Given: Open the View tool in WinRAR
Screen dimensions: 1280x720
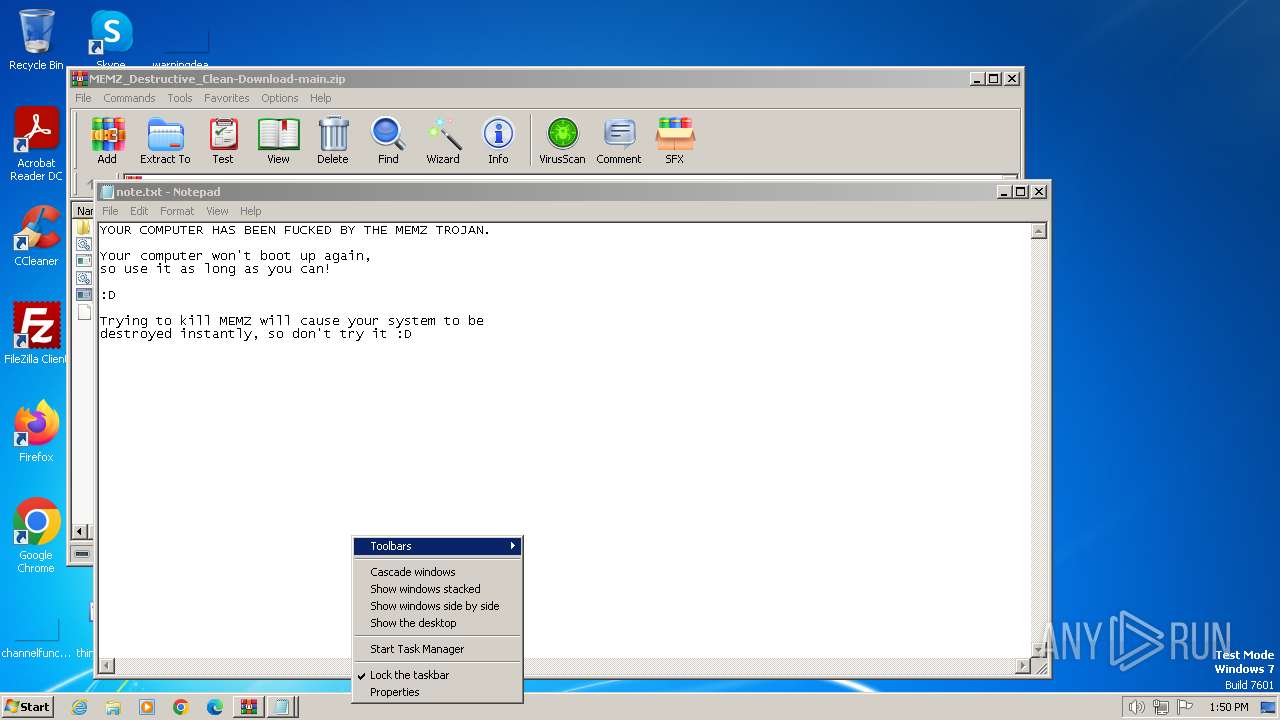Looking at the screenshot, I should point(278,140).
